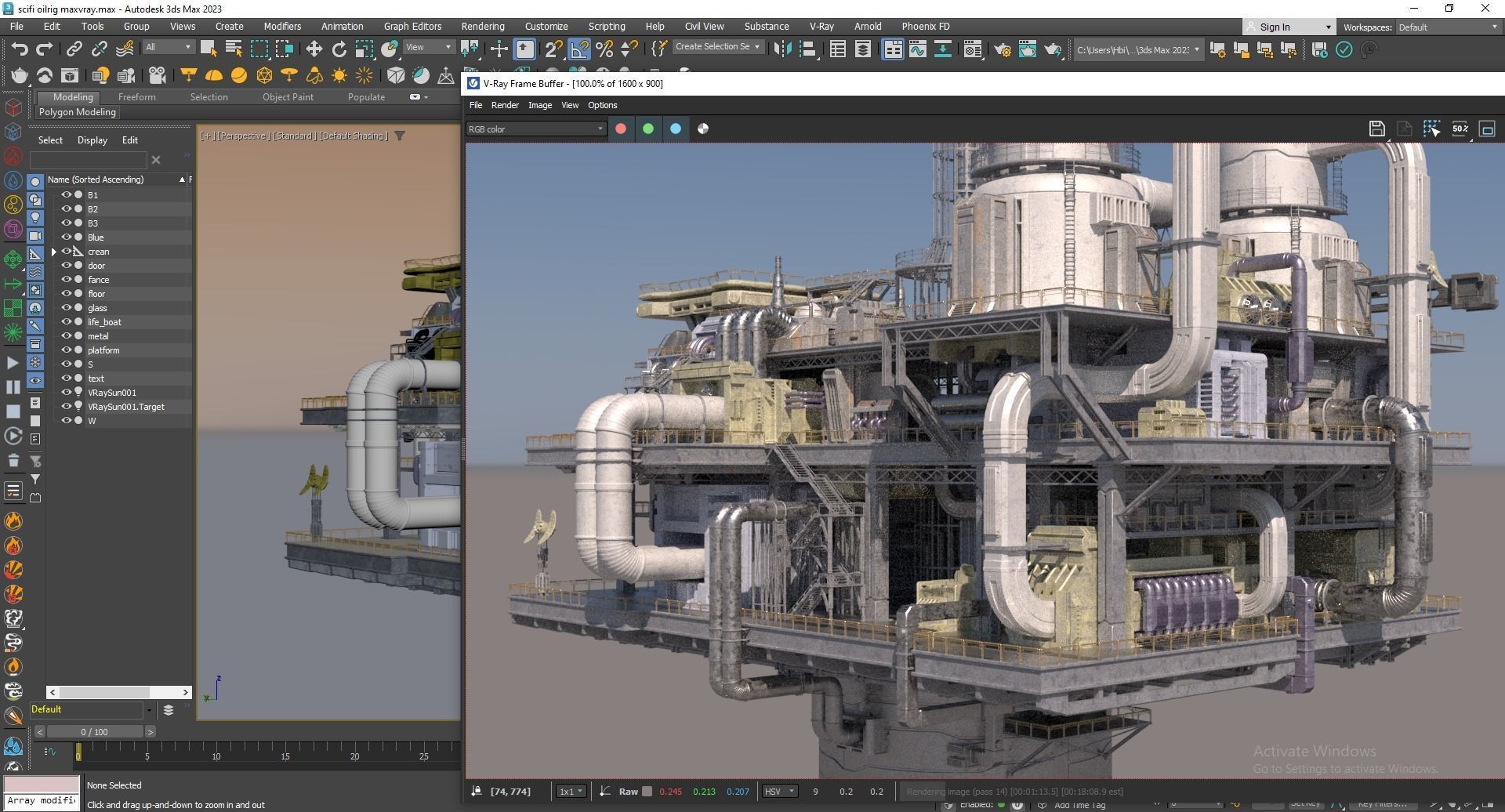Open the Render Setup teapot-gear icon
Screen dimensions: 1505x812
pyautogui.click(x=1002, y=49)
